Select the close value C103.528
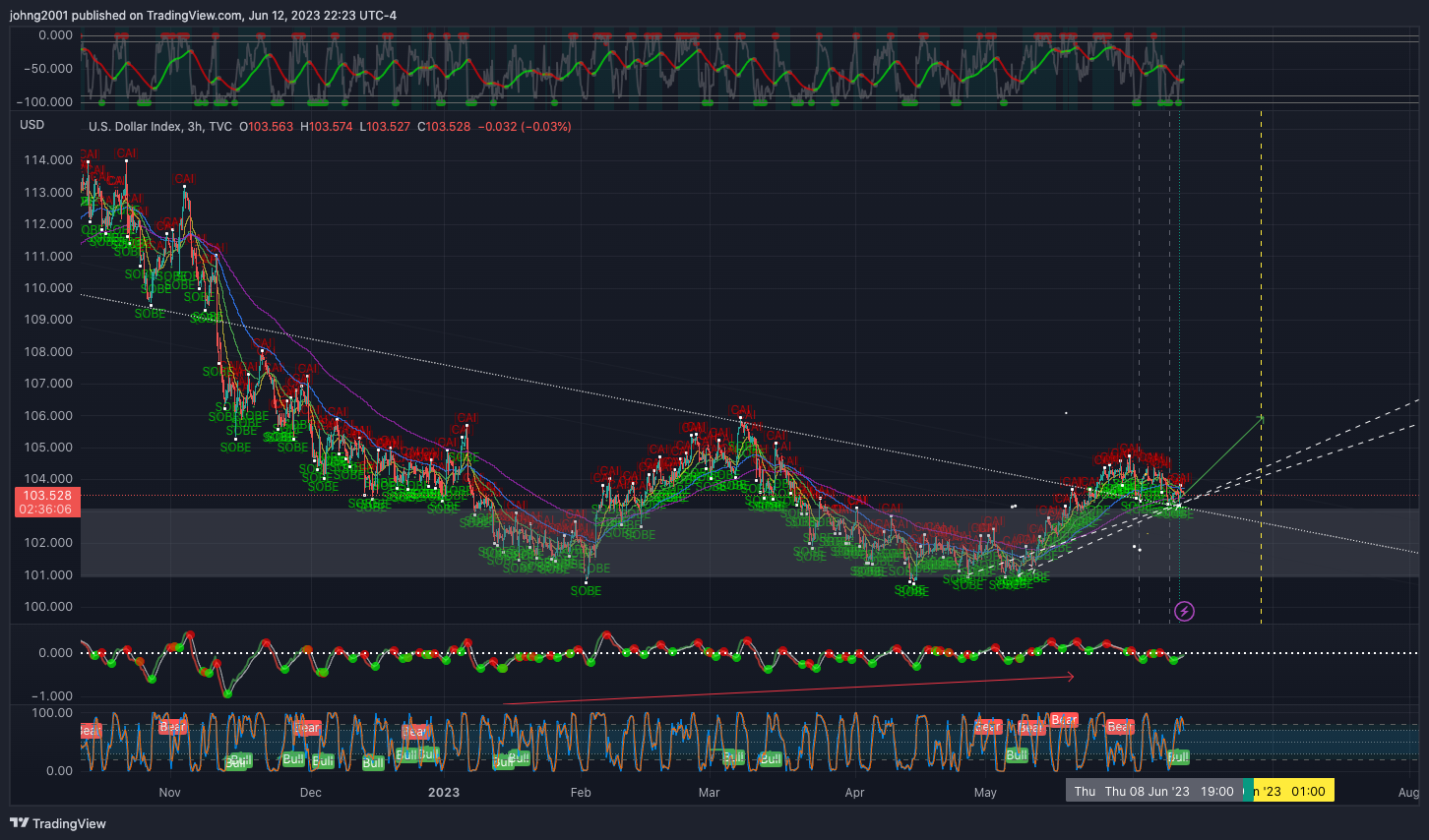Viewport: 1429px width, 840px height. (444, 127)
